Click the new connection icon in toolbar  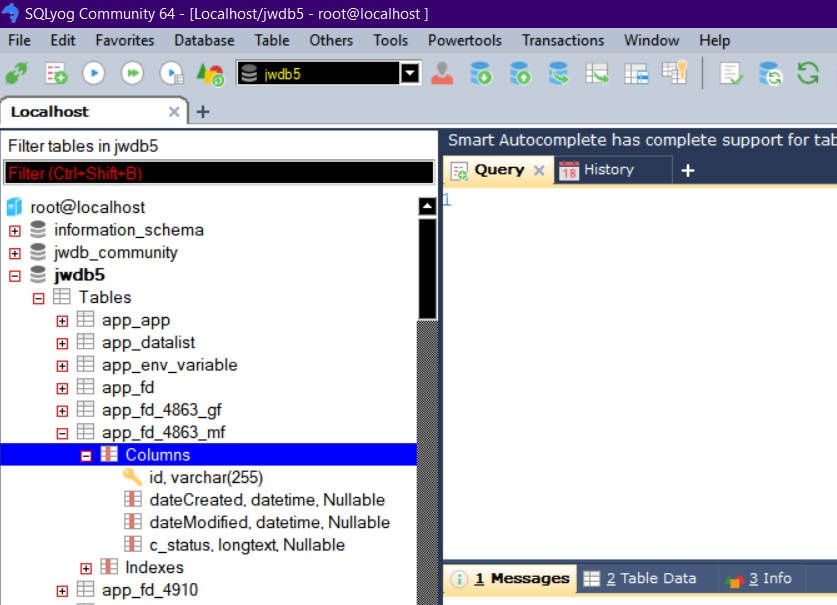pyautogui.click(x=17, y=73)
